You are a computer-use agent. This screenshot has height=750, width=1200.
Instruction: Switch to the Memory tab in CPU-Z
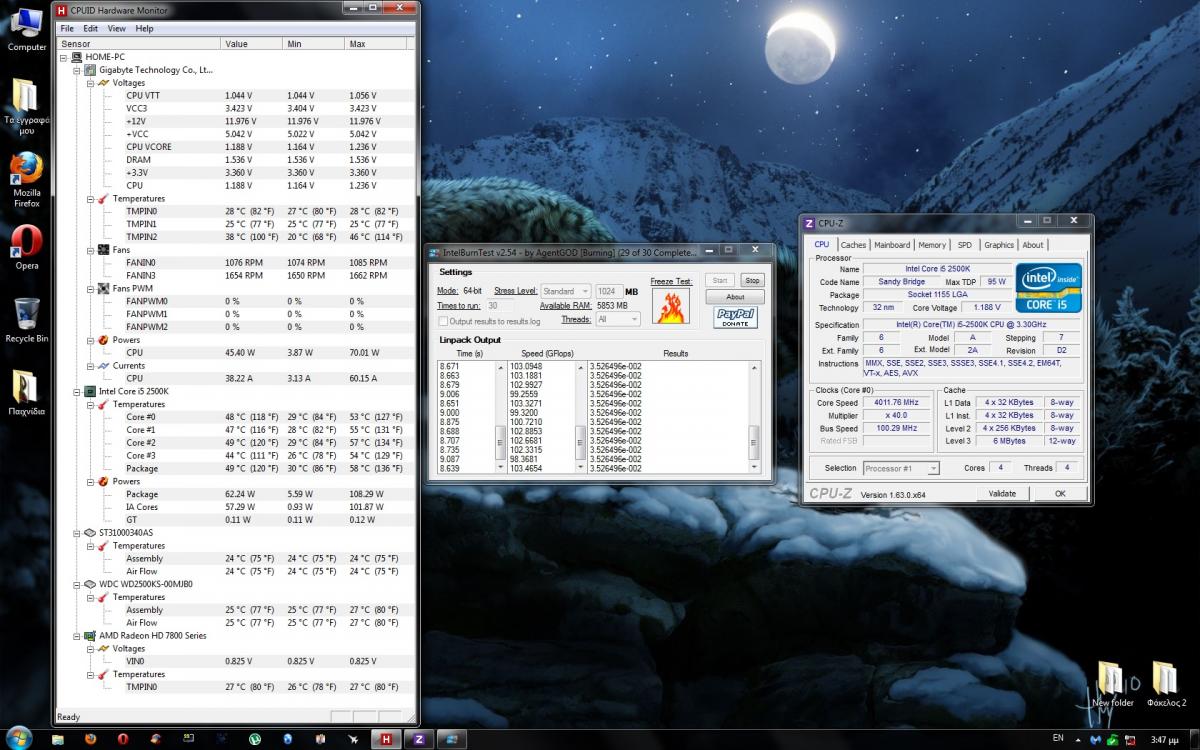(932, 245)
